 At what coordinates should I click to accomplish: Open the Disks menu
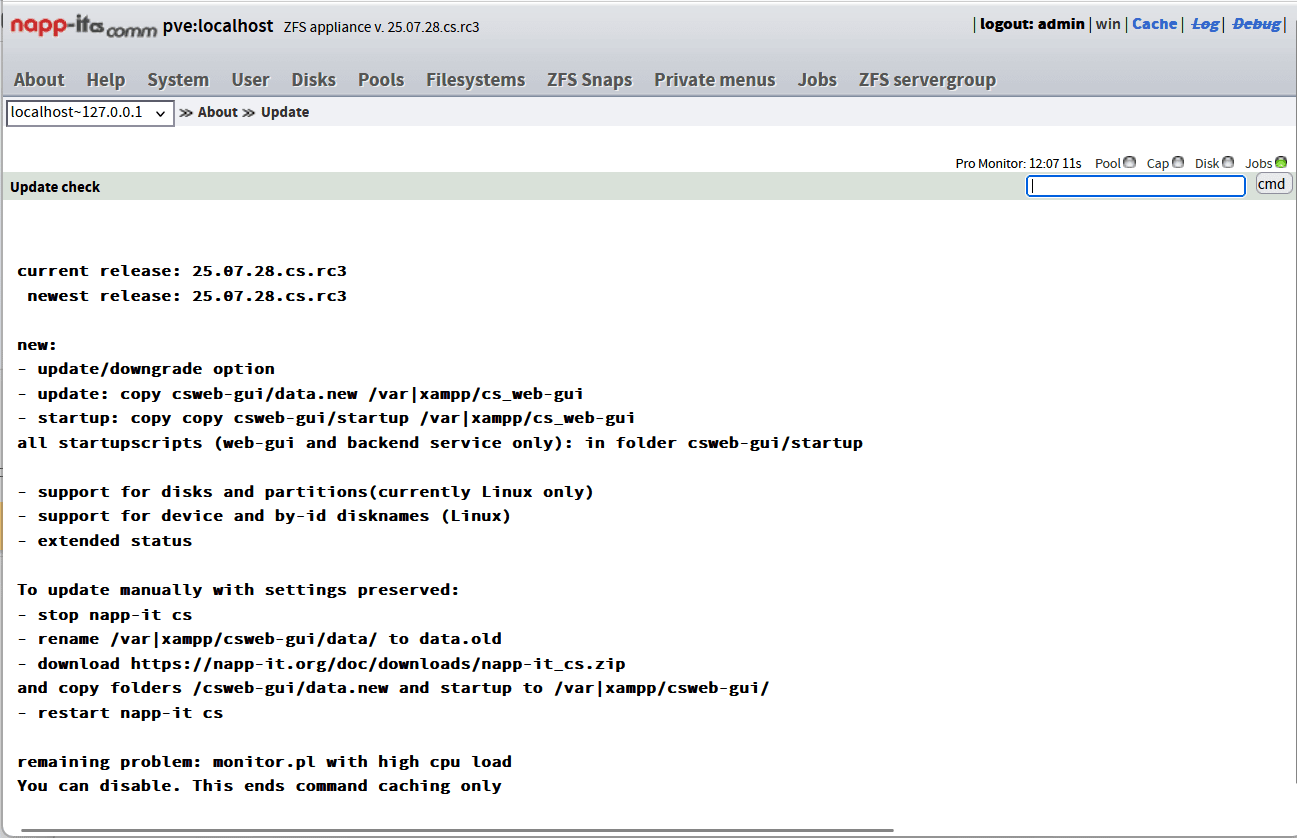click(314, 80)
